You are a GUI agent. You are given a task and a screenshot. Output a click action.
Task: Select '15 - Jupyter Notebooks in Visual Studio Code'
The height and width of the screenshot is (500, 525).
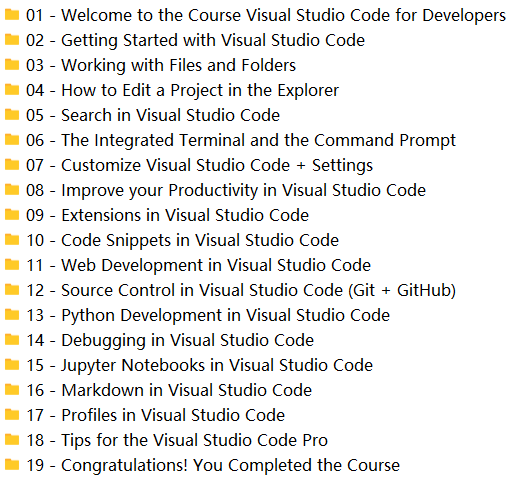click(x=200, y=365)
